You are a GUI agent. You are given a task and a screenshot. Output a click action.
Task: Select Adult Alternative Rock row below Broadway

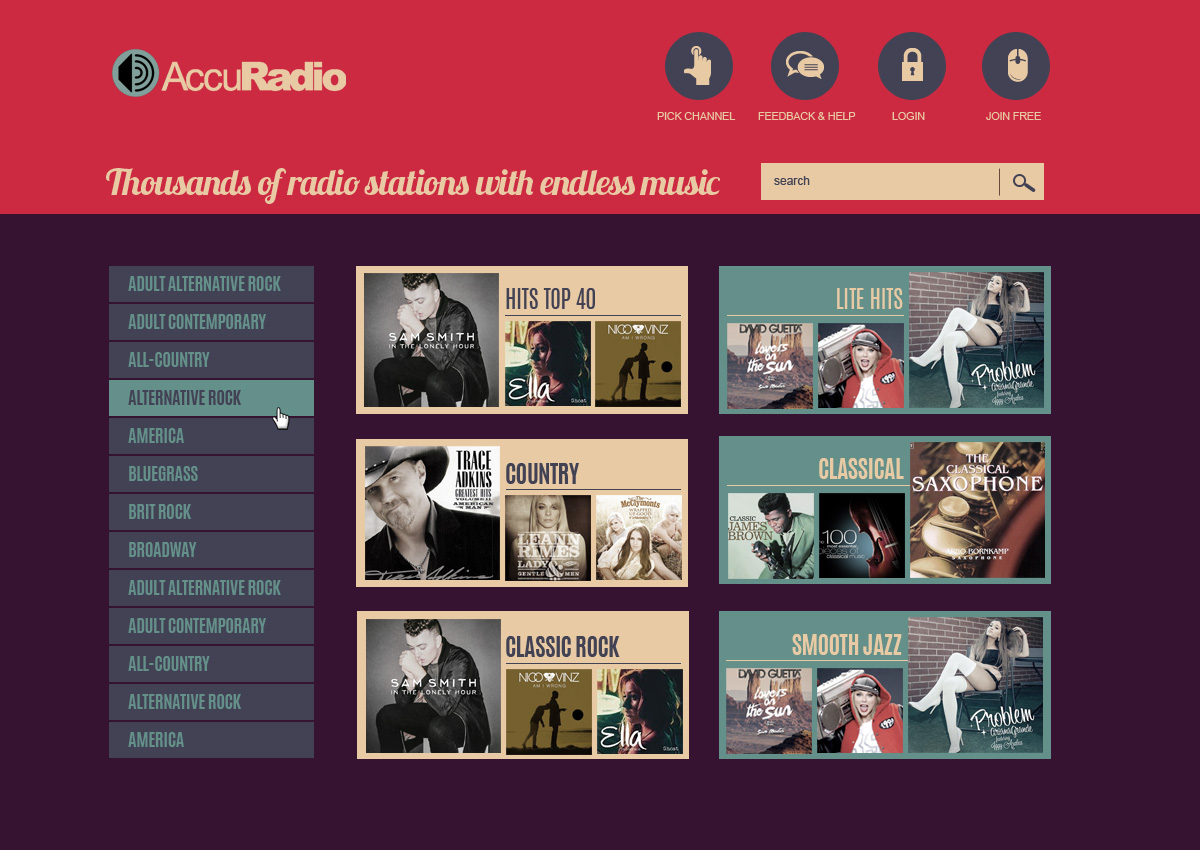point(211,588)
